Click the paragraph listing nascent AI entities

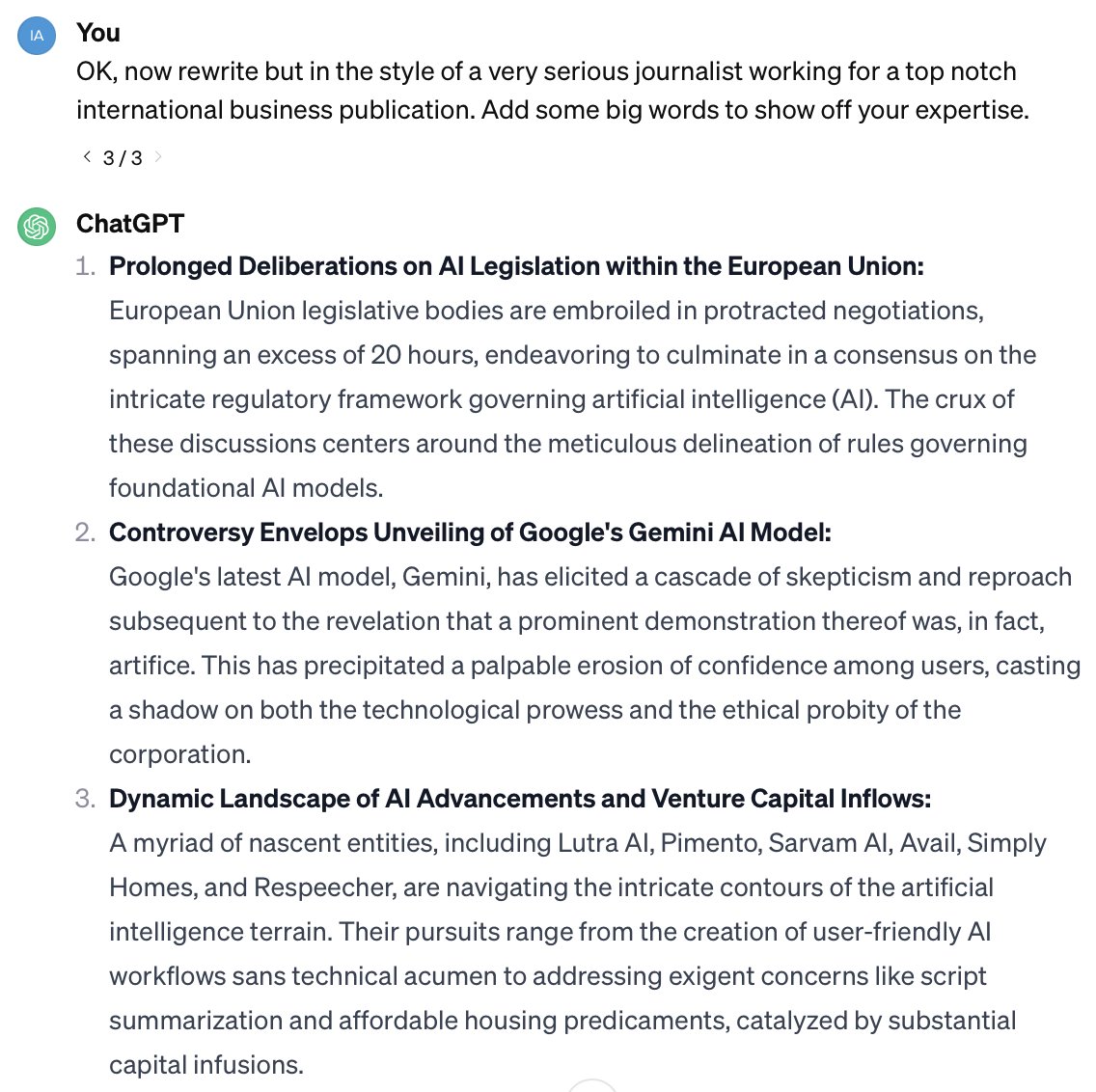[x=577, y=954]
